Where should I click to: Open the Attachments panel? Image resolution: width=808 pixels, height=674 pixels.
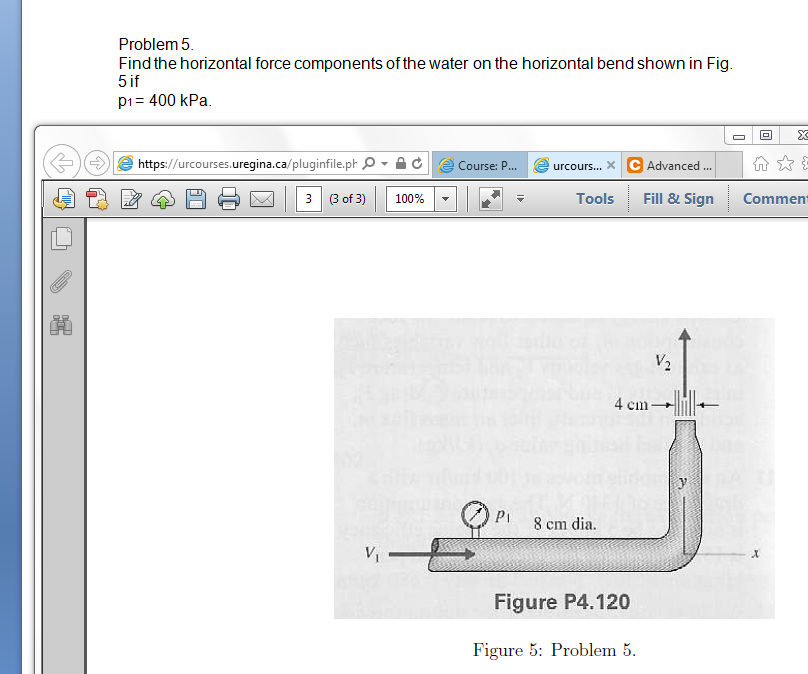(62, 282)
